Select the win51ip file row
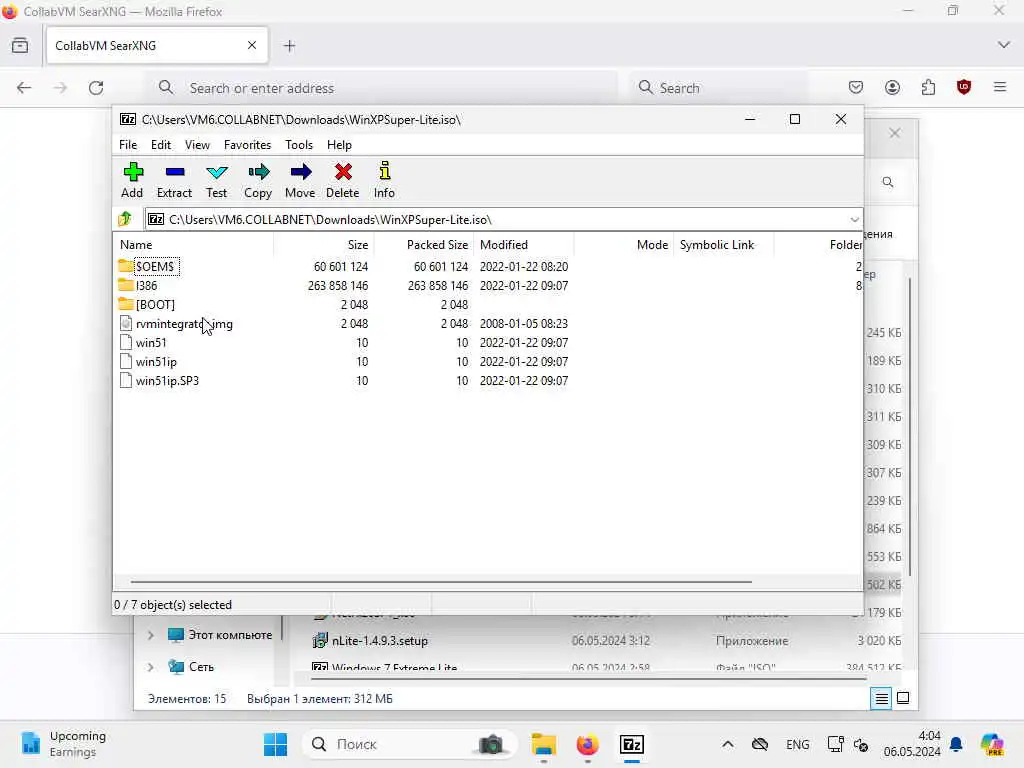The image size is (1024, 768). coord(344,361)
